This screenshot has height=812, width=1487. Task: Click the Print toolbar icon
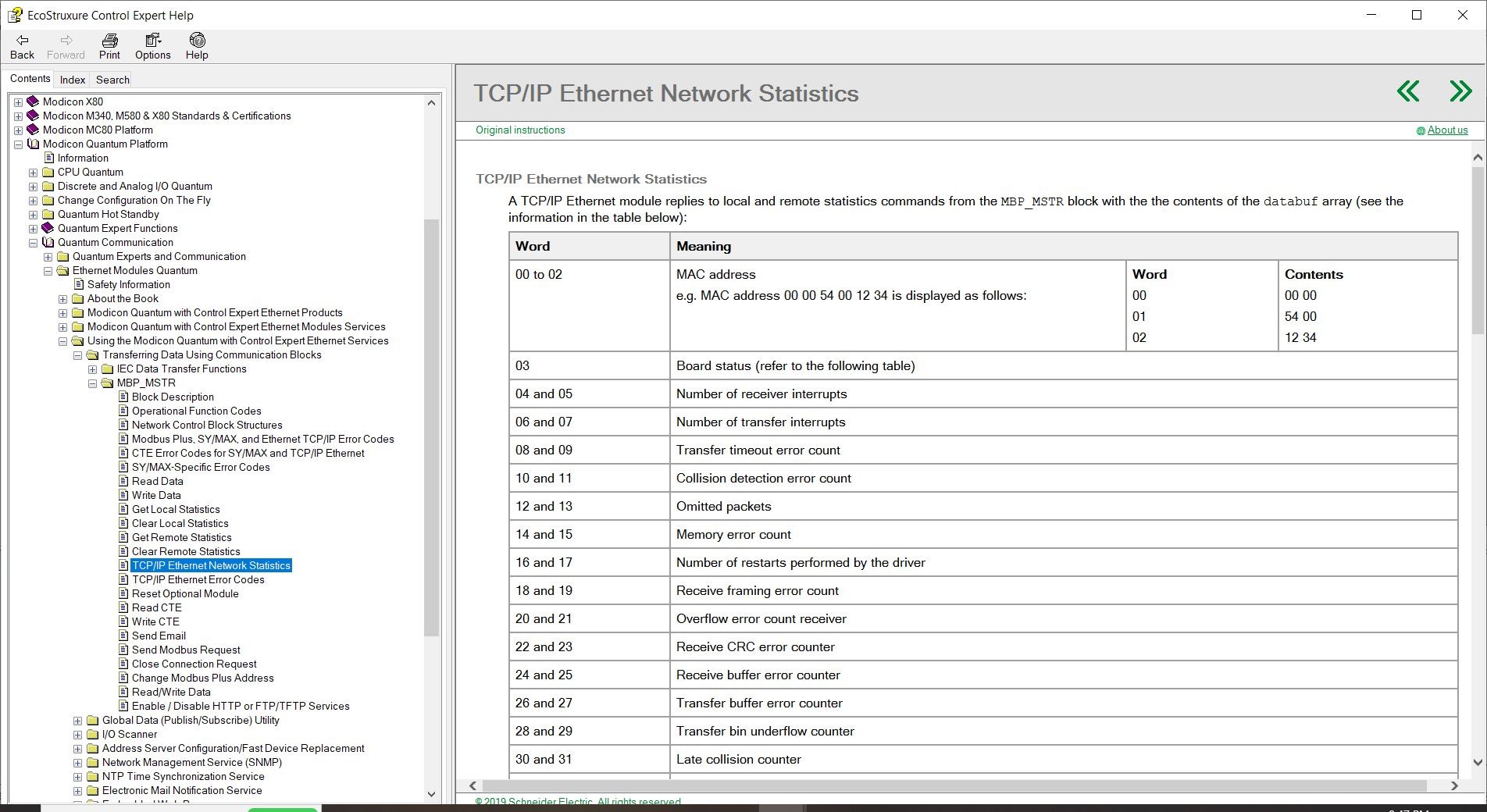tap(109, 40)
